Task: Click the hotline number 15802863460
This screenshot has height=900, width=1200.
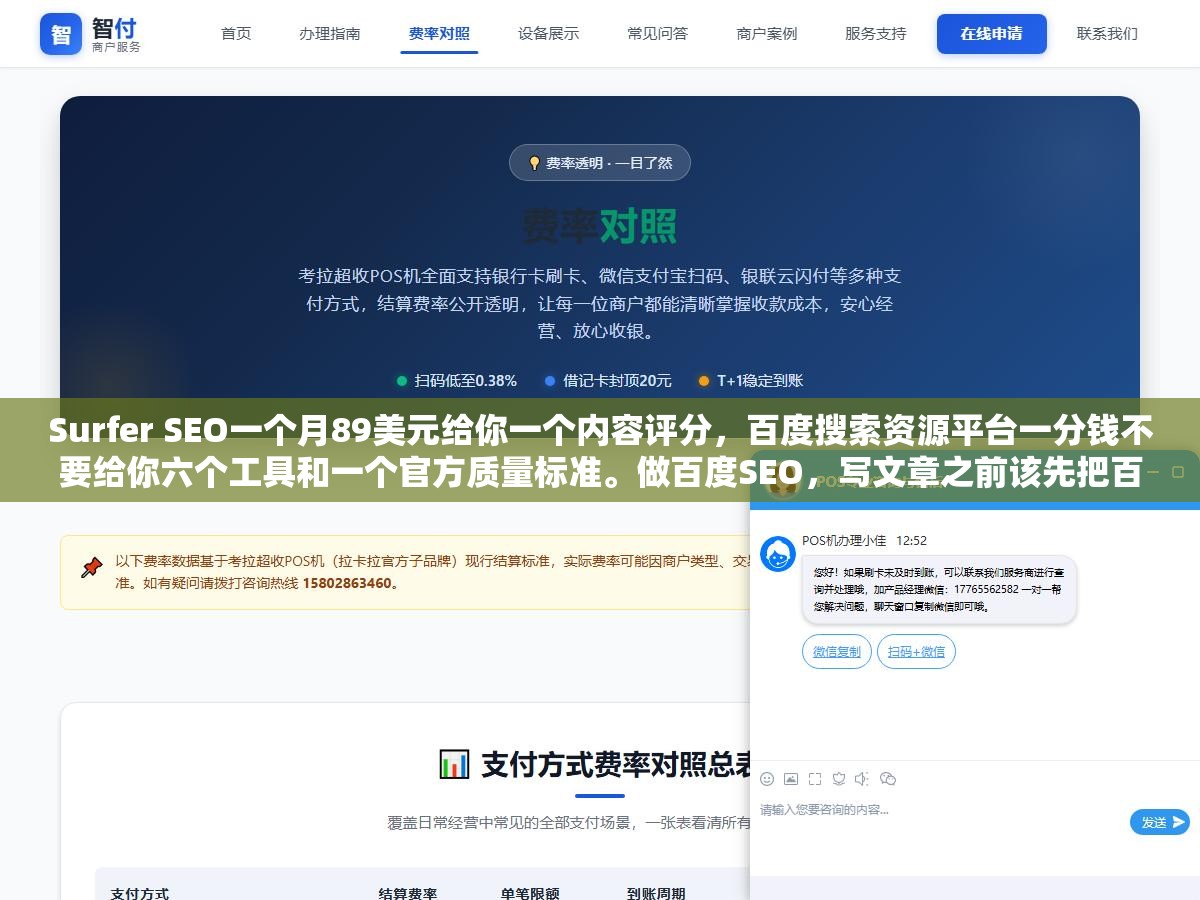Action: pyautogui.click(x=347, y=583)
